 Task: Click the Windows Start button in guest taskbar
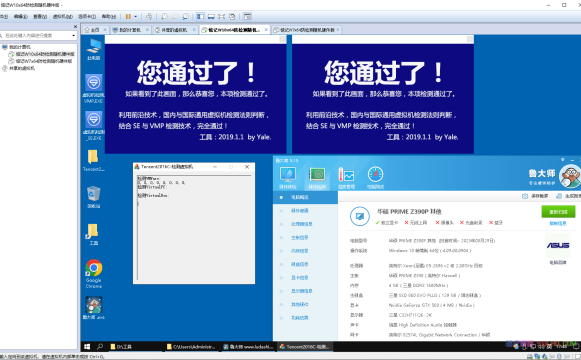87,347
